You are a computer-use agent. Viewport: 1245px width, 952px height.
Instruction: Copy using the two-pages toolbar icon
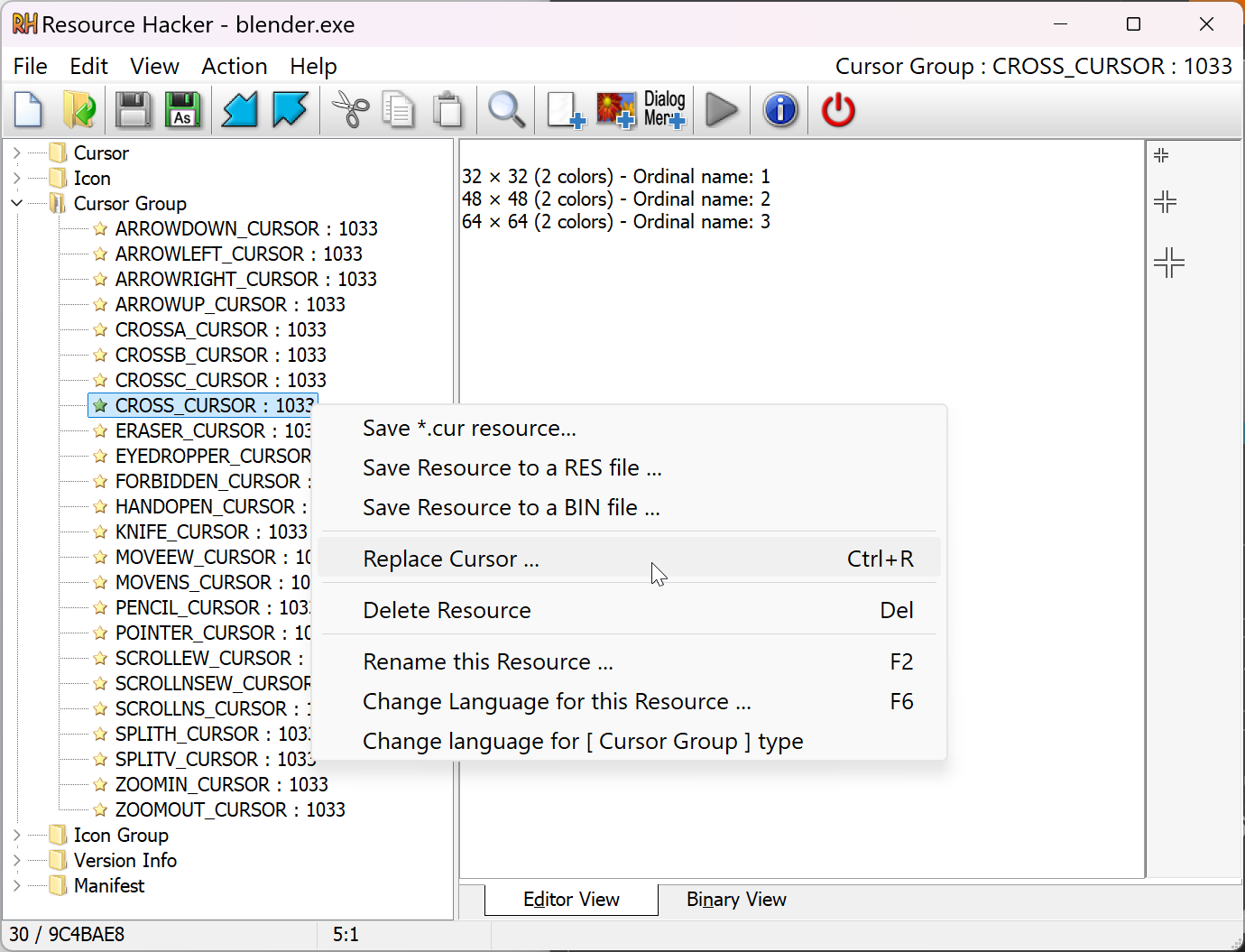398,110
